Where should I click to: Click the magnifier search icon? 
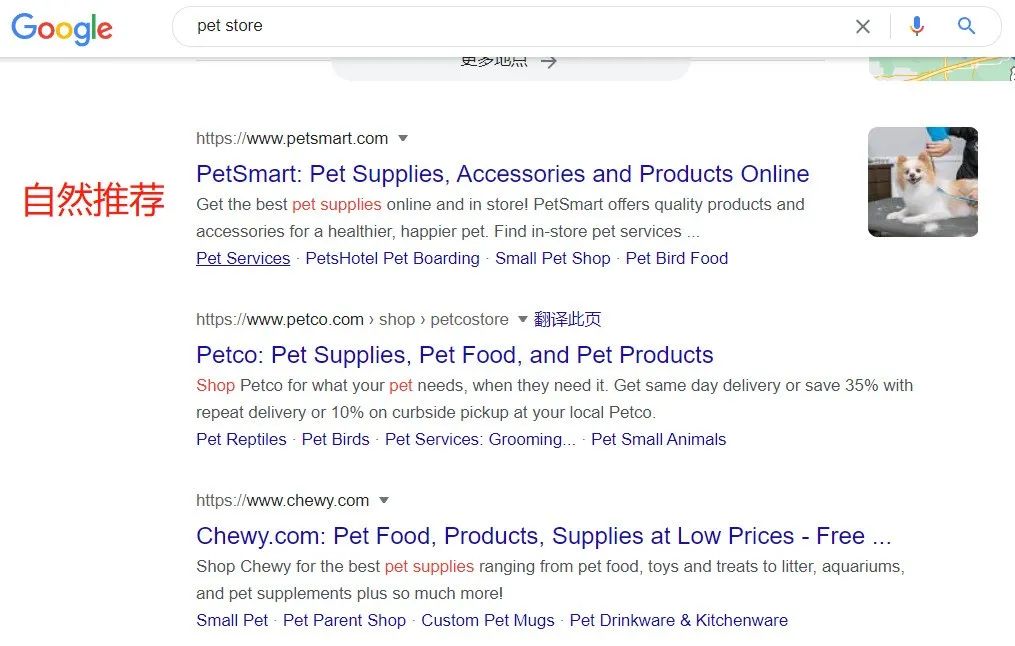pos(966,27)
